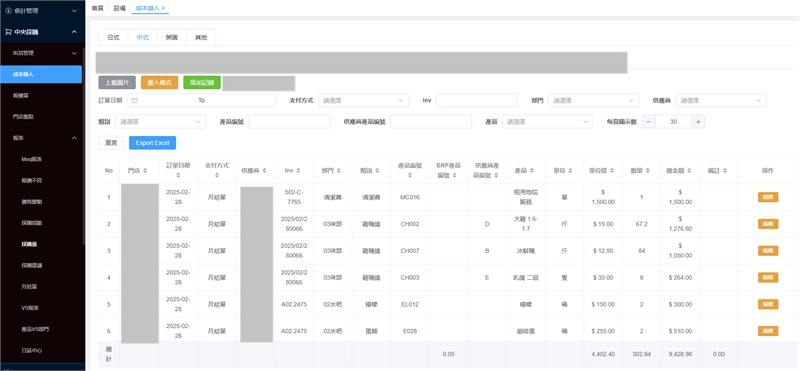The height and width of the screenshot is (371, 800).
Task: Switch to the 設備 tab
Action: pos(119,8)
